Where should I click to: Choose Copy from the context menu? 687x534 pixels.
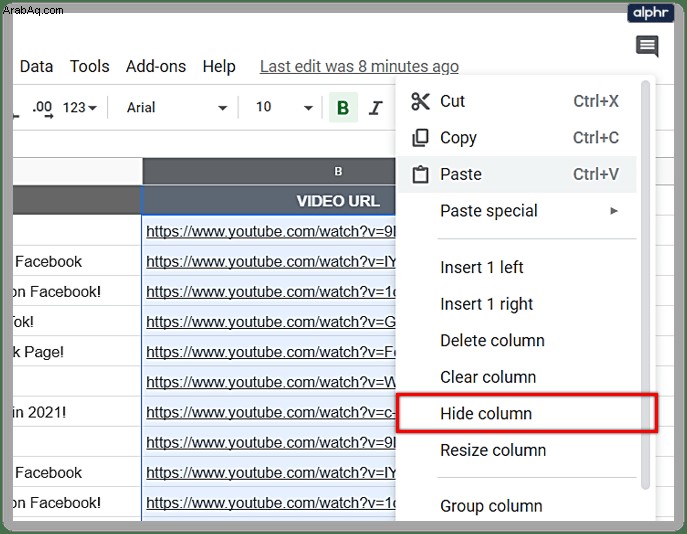pyautogui.click(x=516, y=138)
